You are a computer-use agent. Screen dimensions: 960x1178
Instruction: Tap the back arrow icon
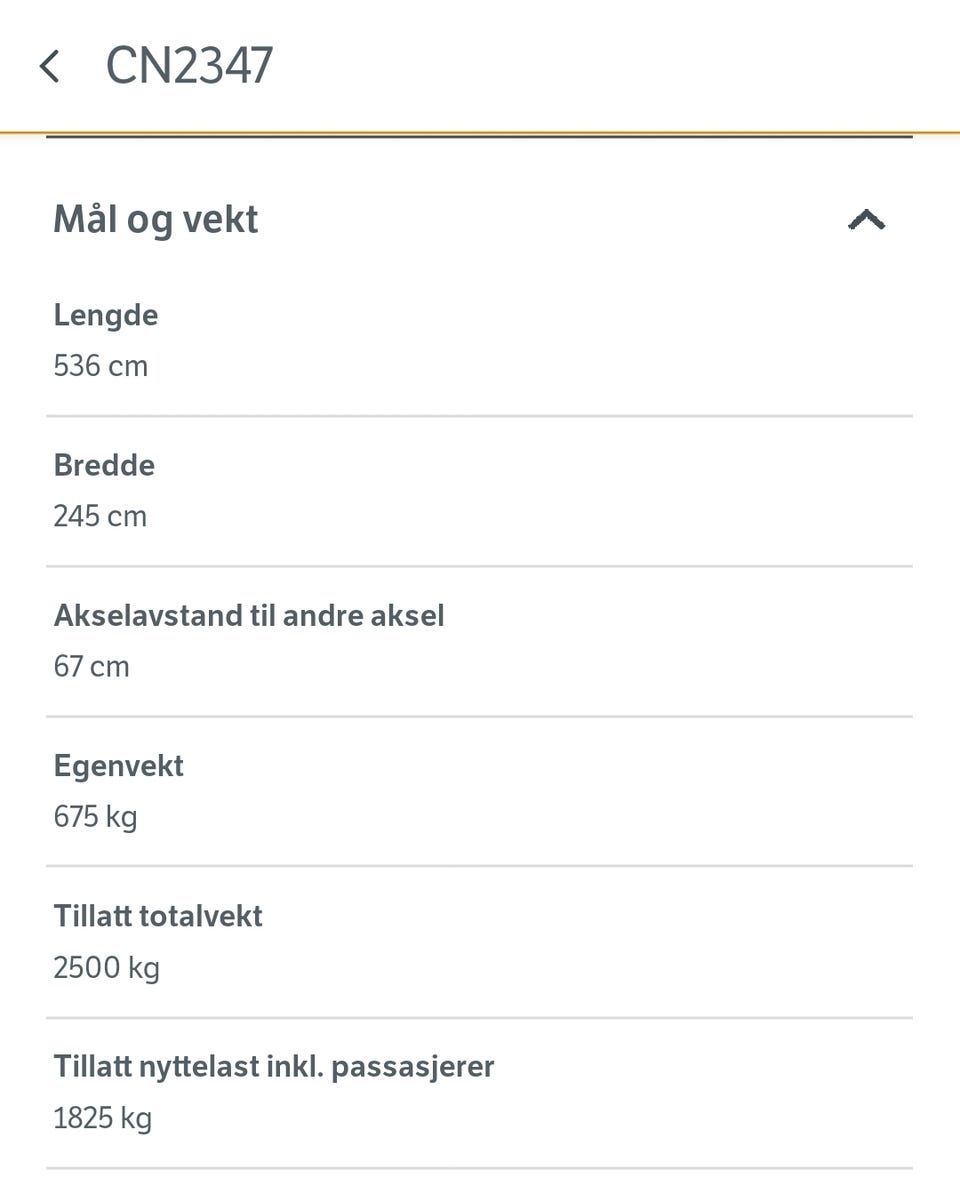tap(49, 67)
